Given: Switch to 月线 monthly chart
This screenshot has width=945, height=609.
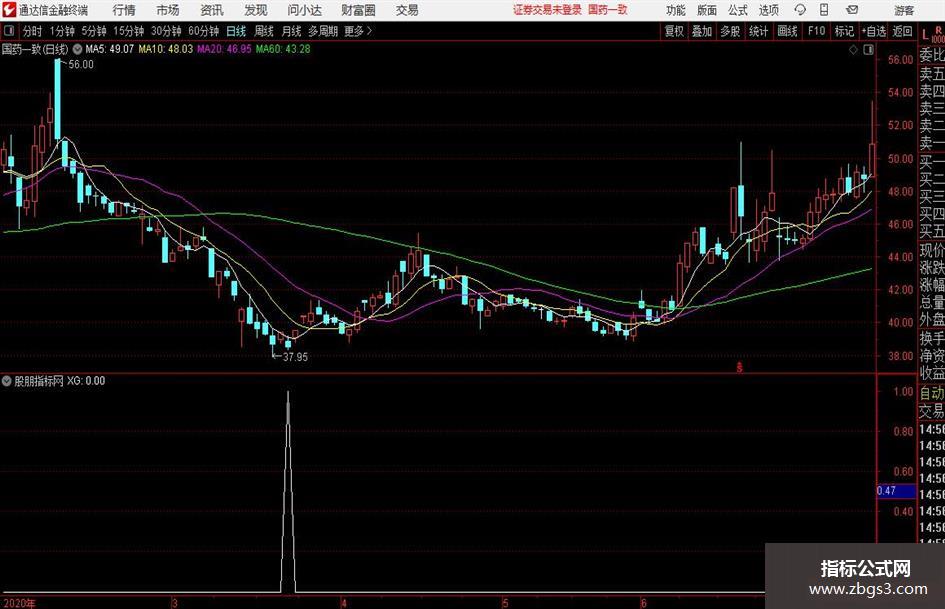Looking at the screenshot, I should (x=292, y=31).
